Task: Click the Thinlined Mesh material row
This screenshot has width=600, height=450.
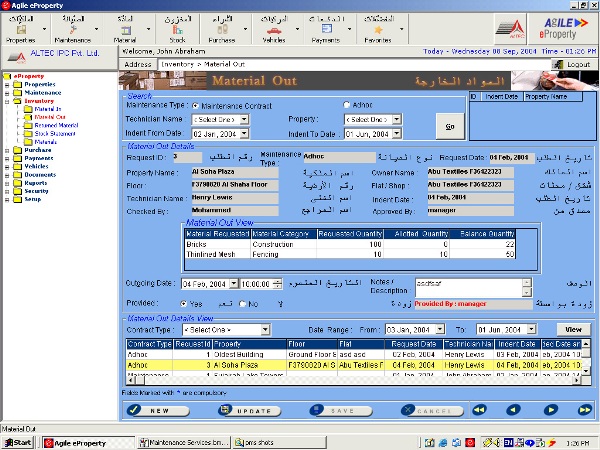Action: point(350,254)
